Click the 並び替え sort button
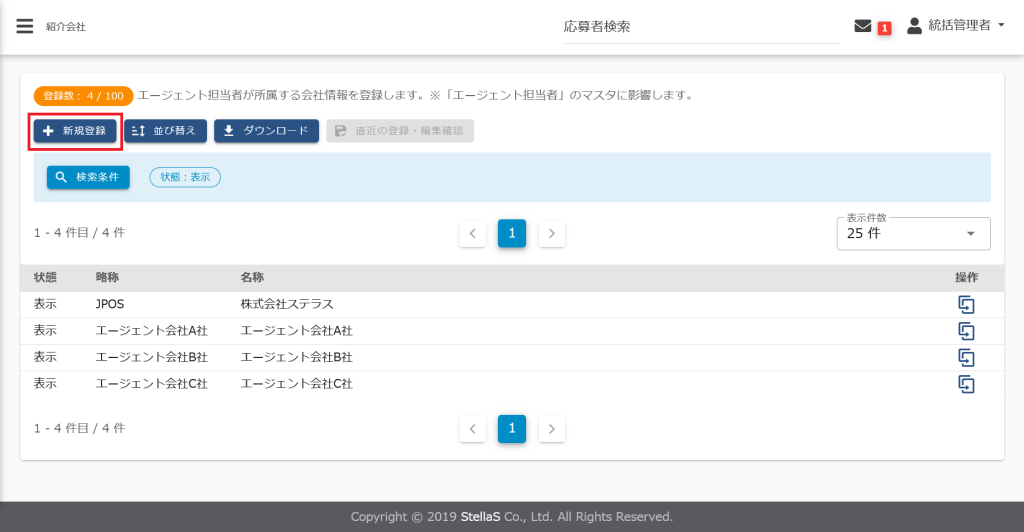Image resolution: width=1024 pixels, height=532 pixels. (x=165, y=131)
